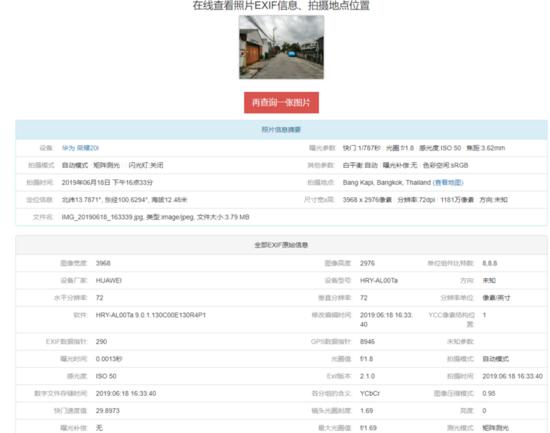Screen dimensions: 550x433
Task: Select the 矩阵测光 value in the EXIF table
Action: [x=496, y=428]
